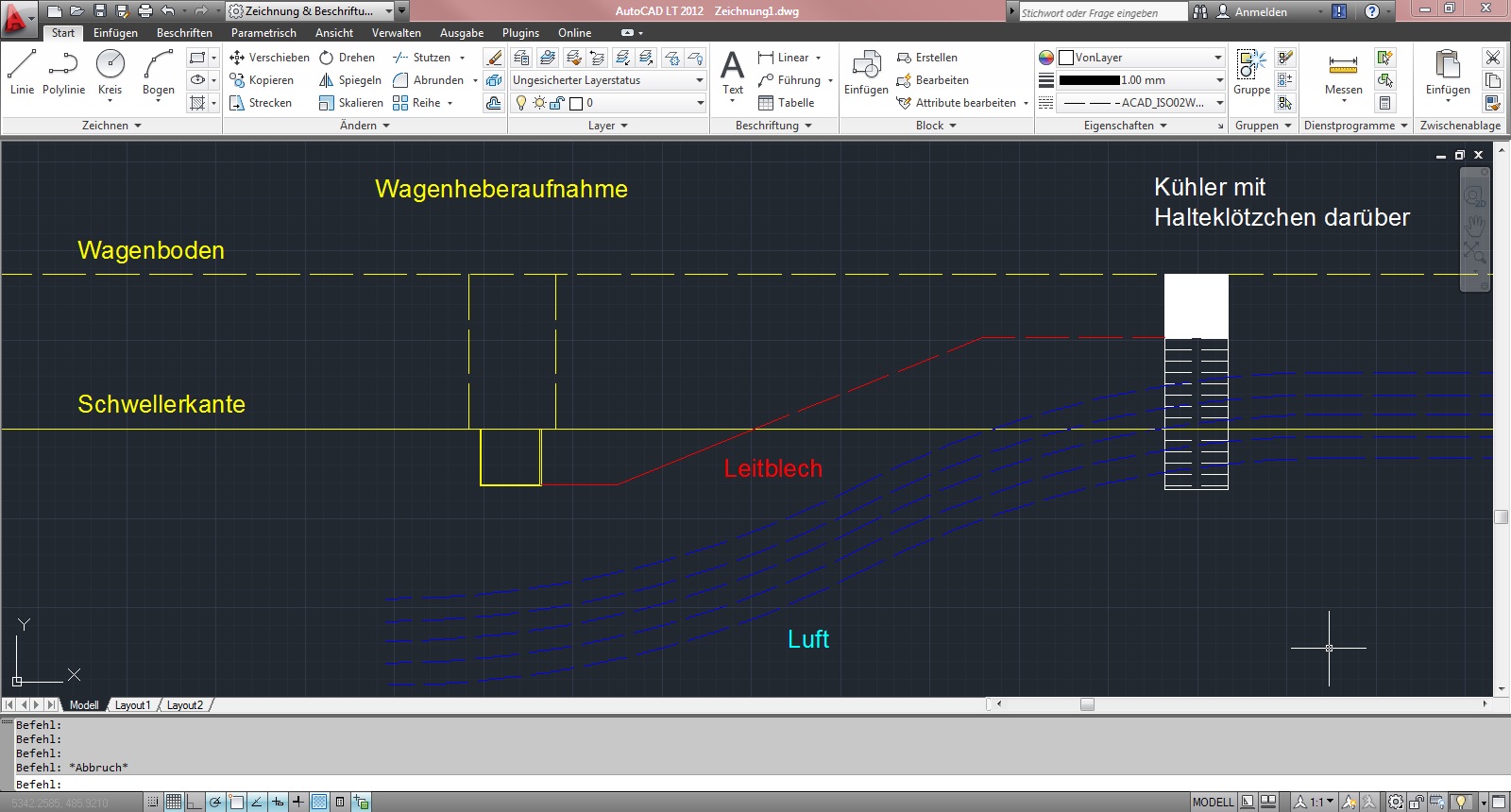Screen dimensions: 1511x812
Task: Choose the Spiegeln mirror tool
Action: [x=350, y=80]
